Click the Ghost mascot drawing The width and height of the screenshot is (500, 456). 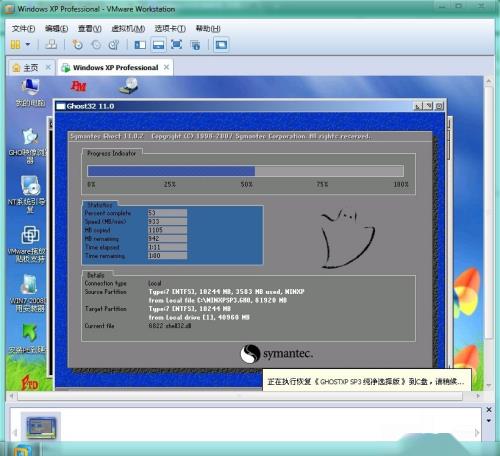348,239
